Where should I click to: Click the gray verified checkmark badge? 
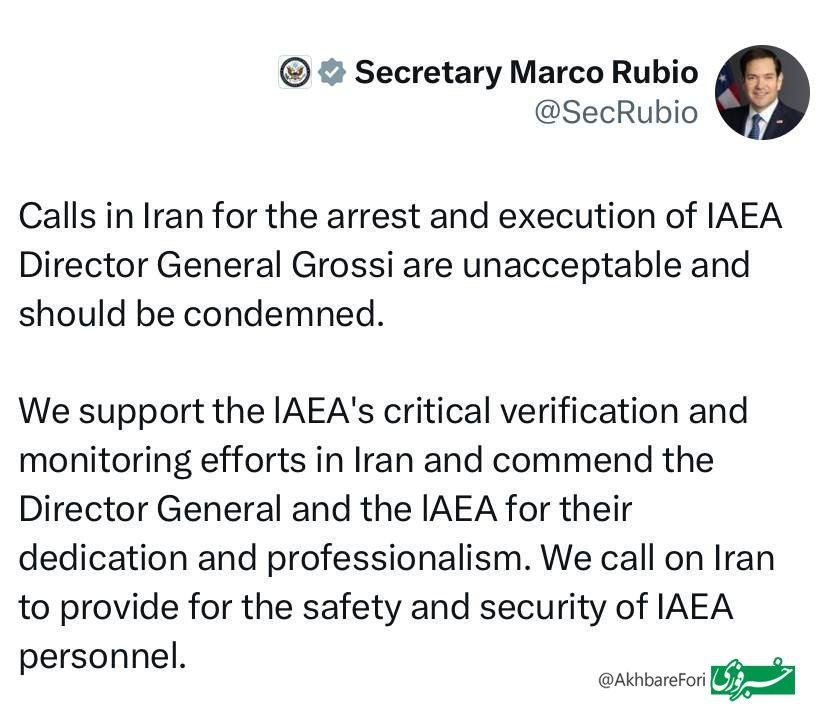coord(332,72)
